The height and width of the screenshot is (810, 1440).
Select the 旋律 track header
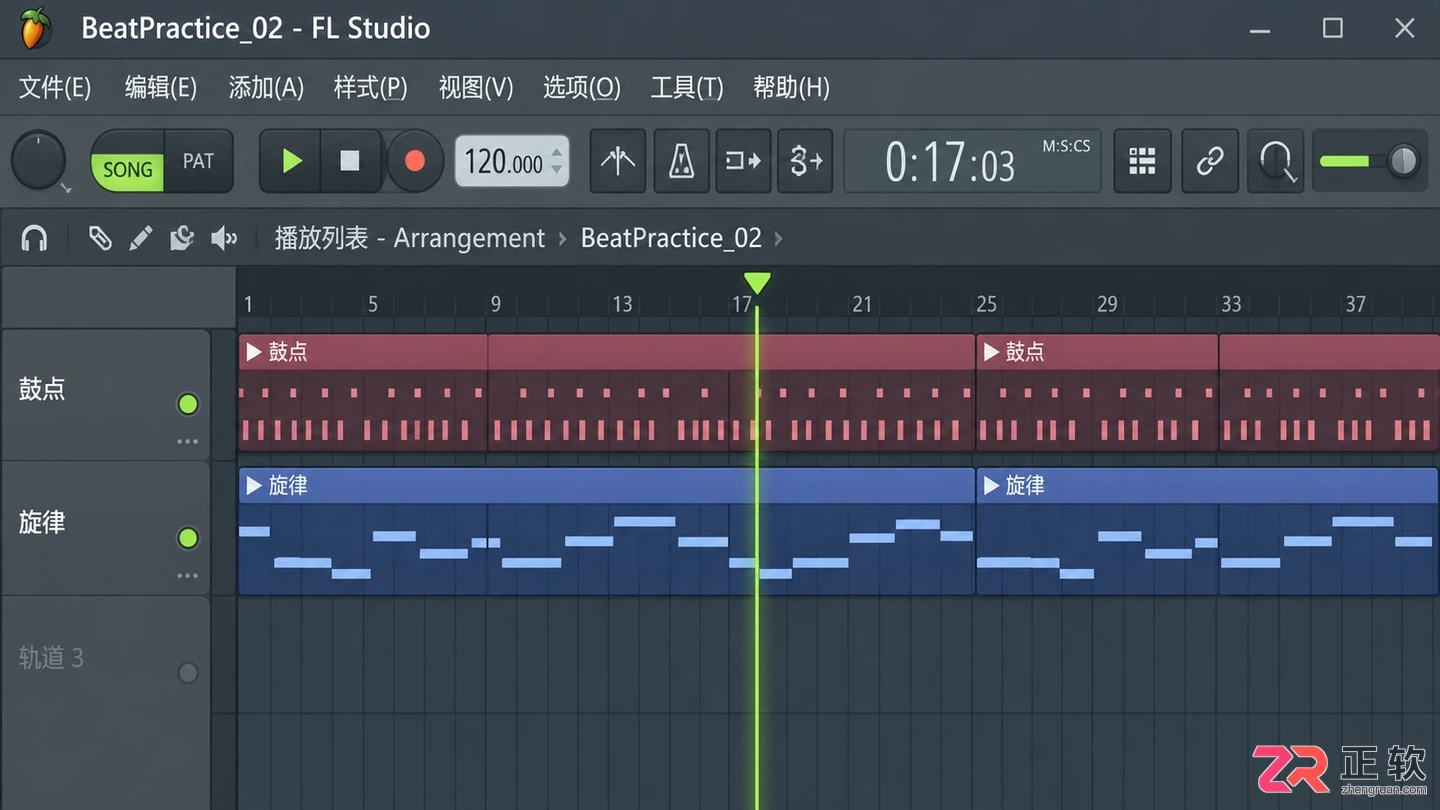click(106, 528)
